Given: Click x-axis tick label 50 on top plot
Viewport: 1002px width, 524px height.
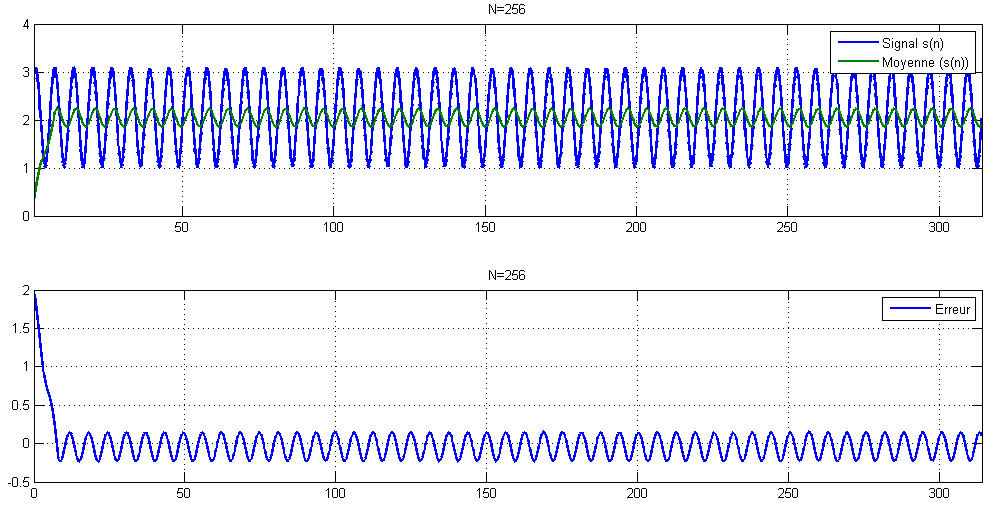Looking at the screenshot, I should pos(183,228).
